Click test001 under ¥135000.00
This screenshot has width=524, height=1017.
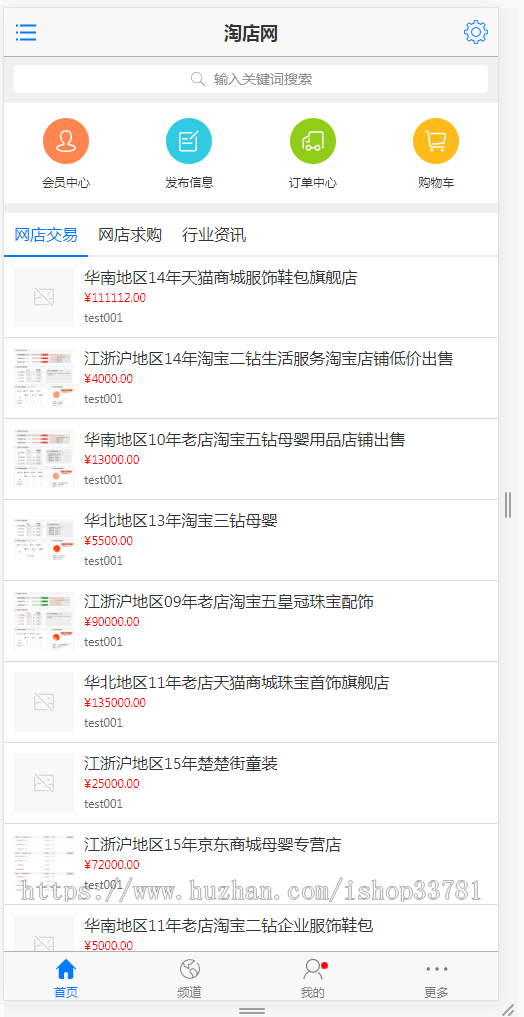coord(103,723)
